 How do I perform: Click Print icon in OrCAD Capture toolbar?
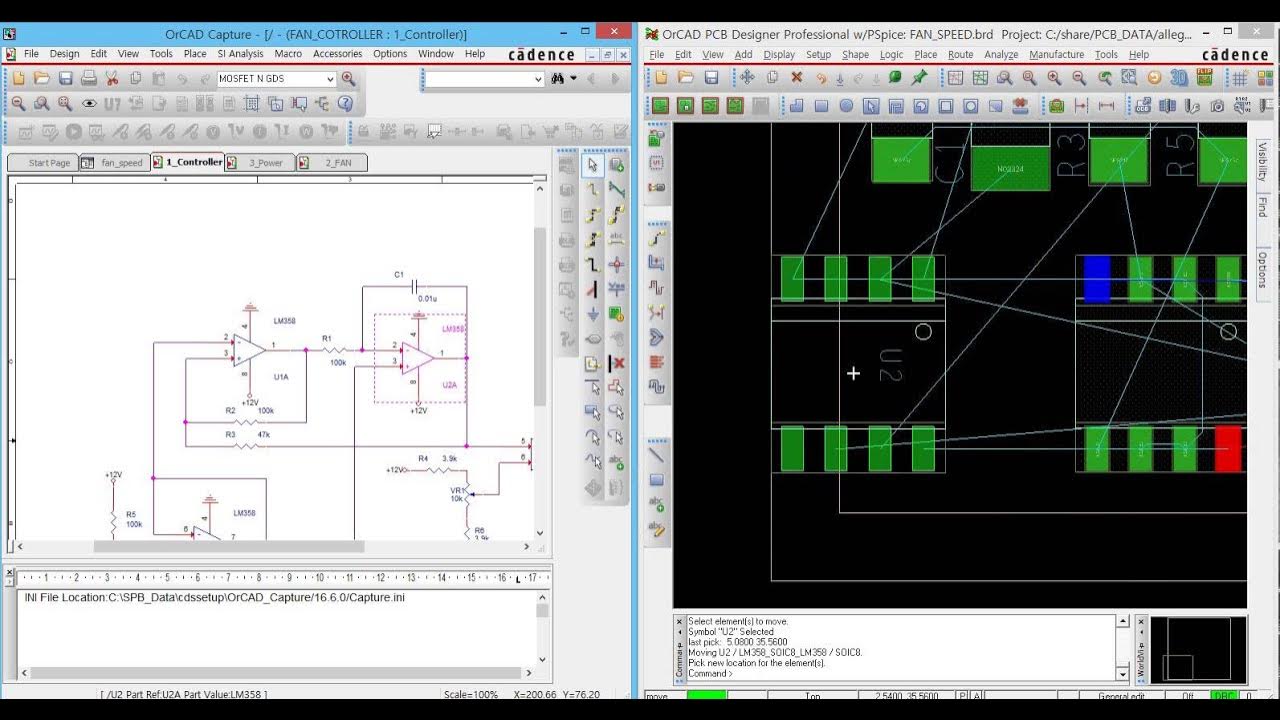click(89, 78)
